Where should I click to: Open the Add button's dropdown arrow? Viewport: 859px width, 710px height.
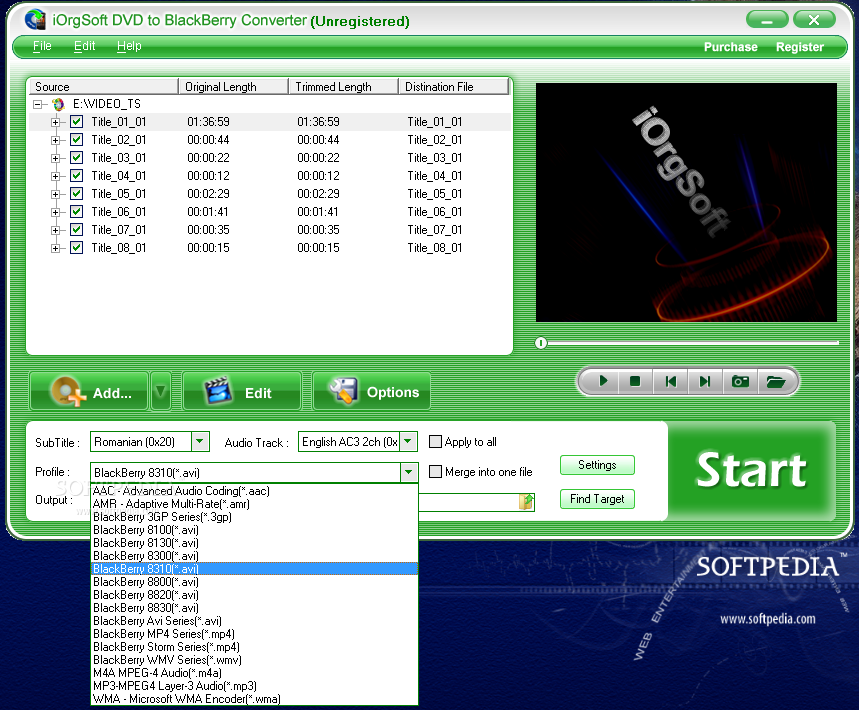tap(161, 391)
